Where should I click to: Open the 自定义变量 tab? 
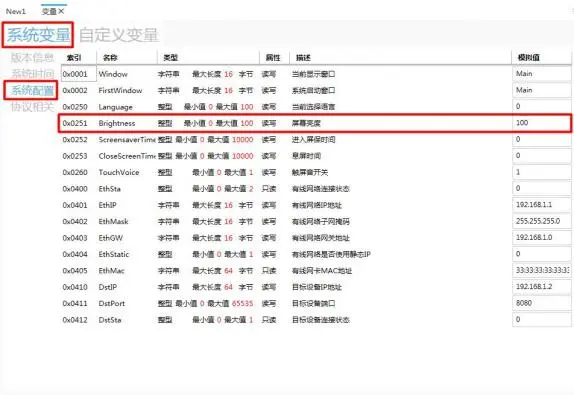click(118, 35)
